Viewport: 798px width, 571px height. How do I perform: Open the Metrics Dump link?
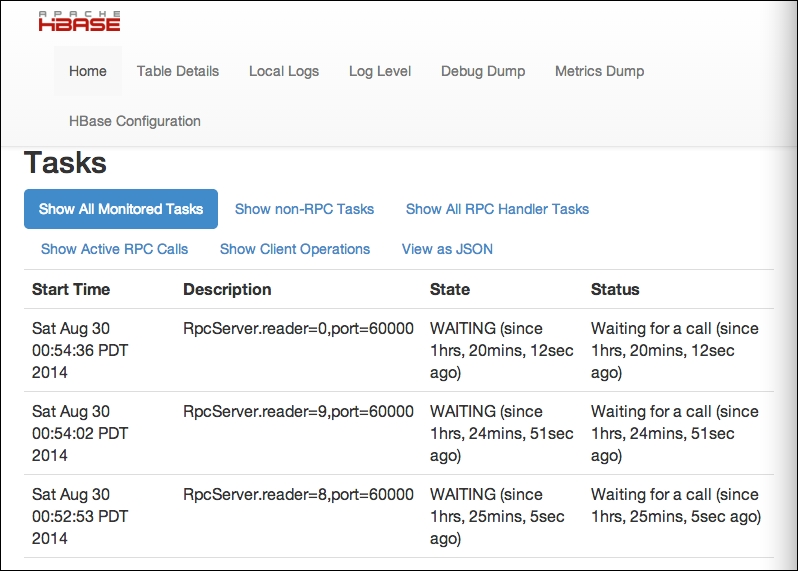pos(600,71)
